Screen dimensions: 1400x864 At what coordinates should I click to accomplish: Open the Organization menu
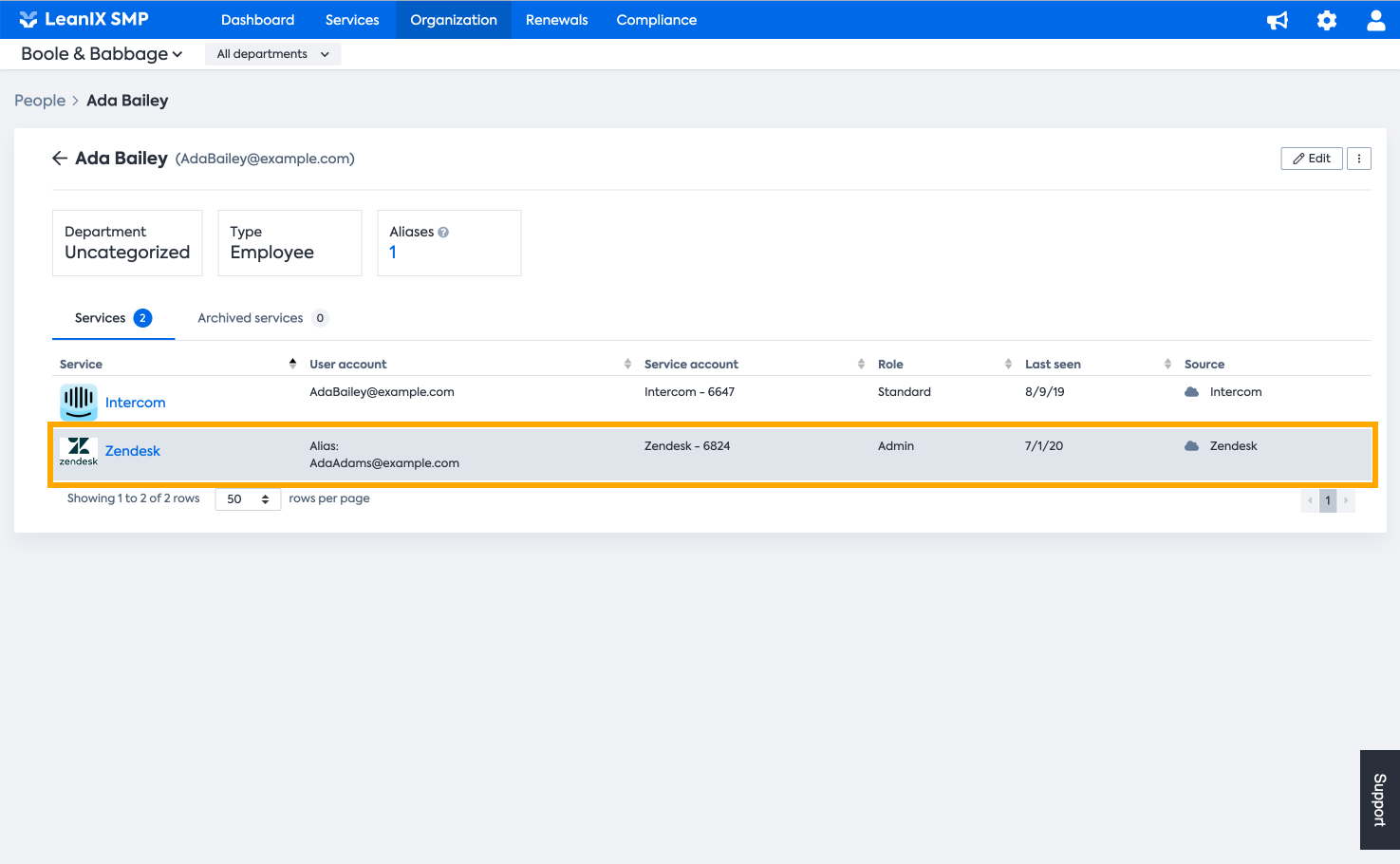[x=454, y=20]
